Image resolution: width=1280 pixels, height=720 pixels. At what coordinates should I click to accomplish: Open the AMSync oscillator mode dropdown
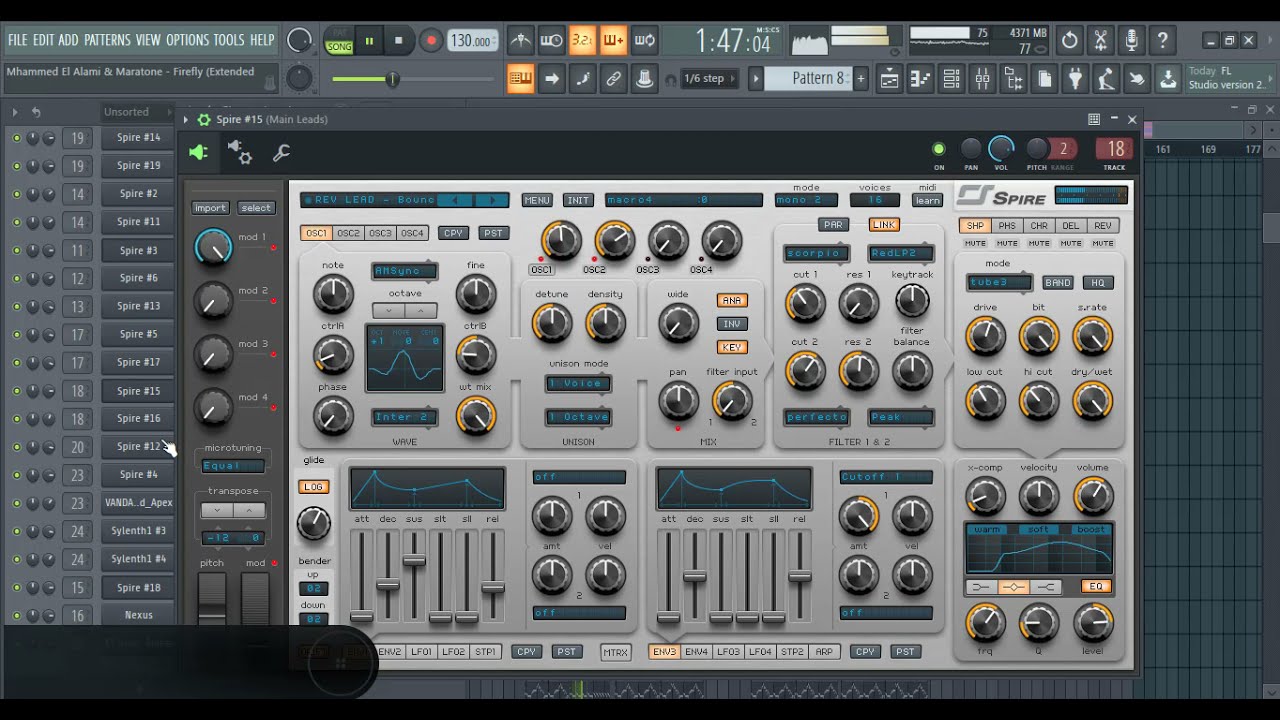pyautogui.click(x=405, y=271)
